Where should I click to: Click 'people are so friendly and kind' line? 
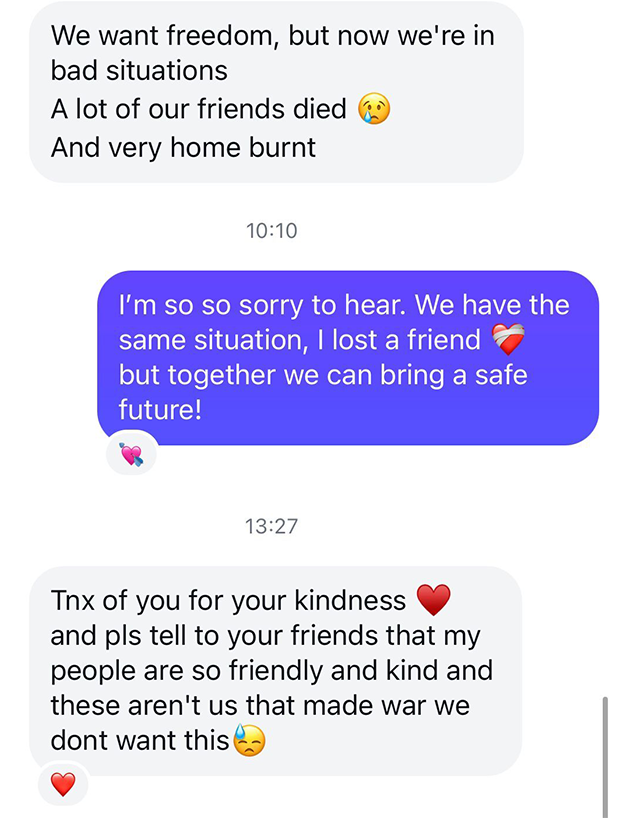tap(271, 670)
